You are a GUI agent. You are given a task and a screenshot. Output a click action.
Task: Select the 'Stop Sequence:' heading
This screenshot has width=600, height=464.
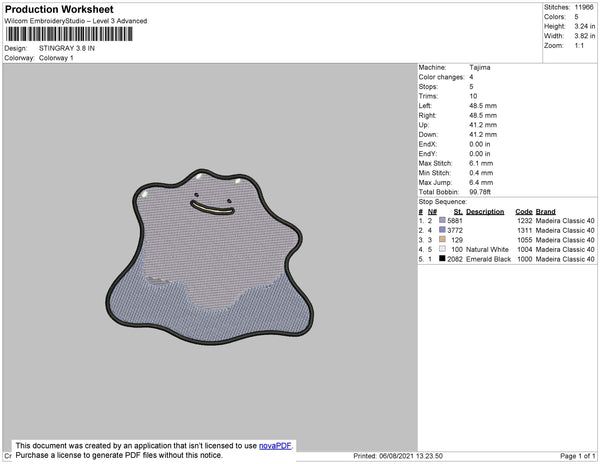click(442, 202)
